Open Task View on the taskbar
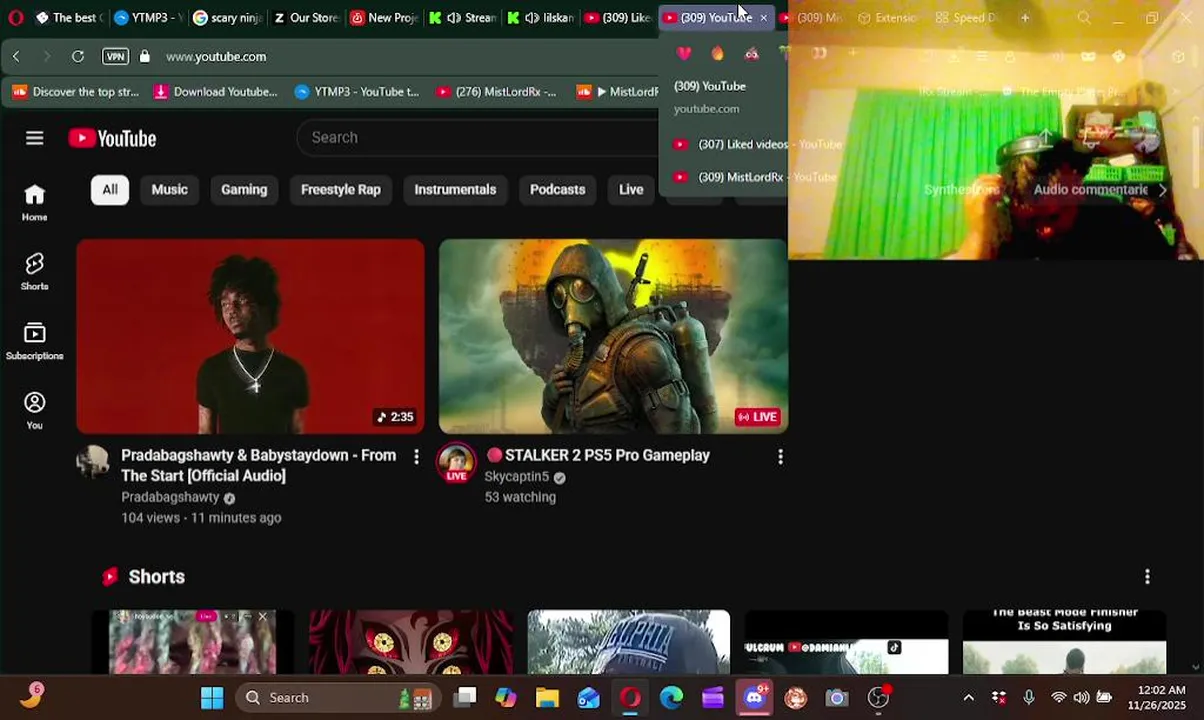The width and height of the screenshot is (1204, 720). (x=465, y=698)
